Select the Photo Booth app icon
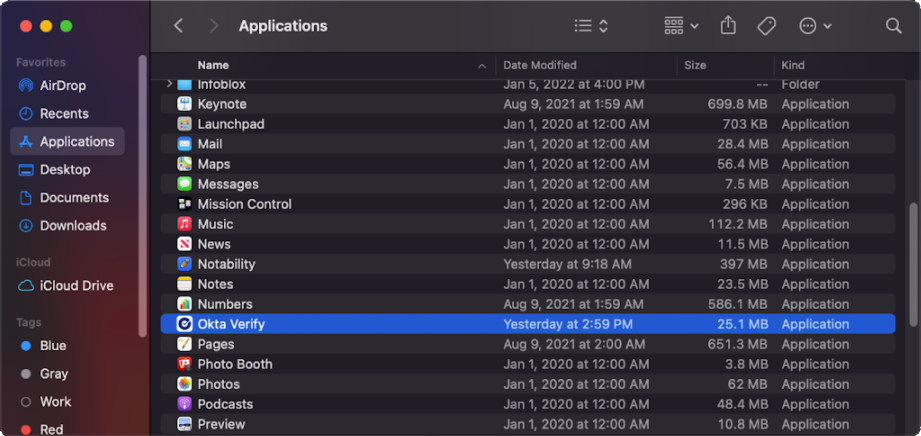921x436 pixels. tap(185, 364)
